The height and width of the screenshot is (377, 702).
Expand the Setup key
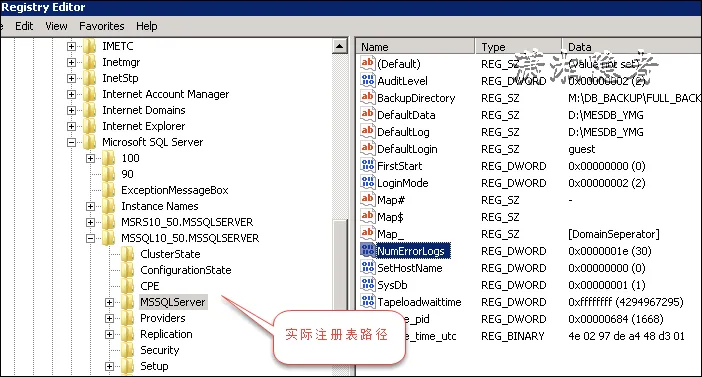click(109, 366)
